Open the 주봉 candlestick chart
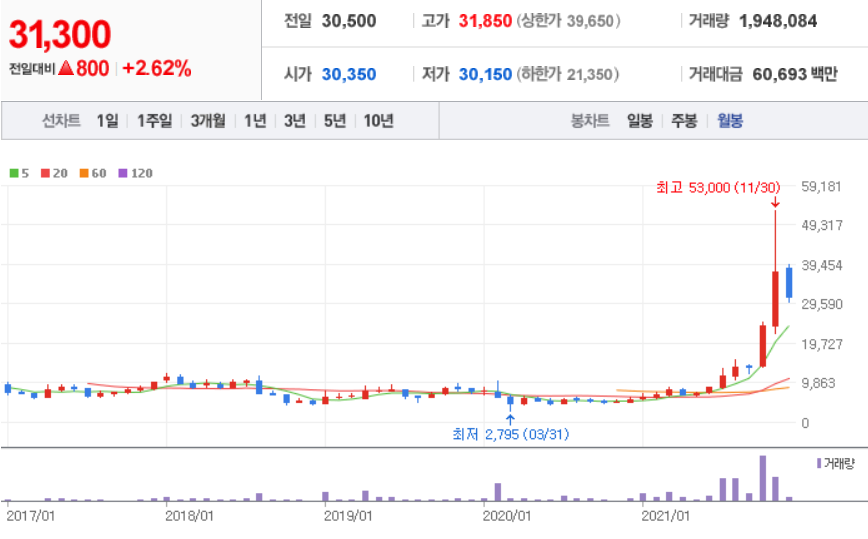The height and width of the screenshot is (539, 868). (684, 121)
